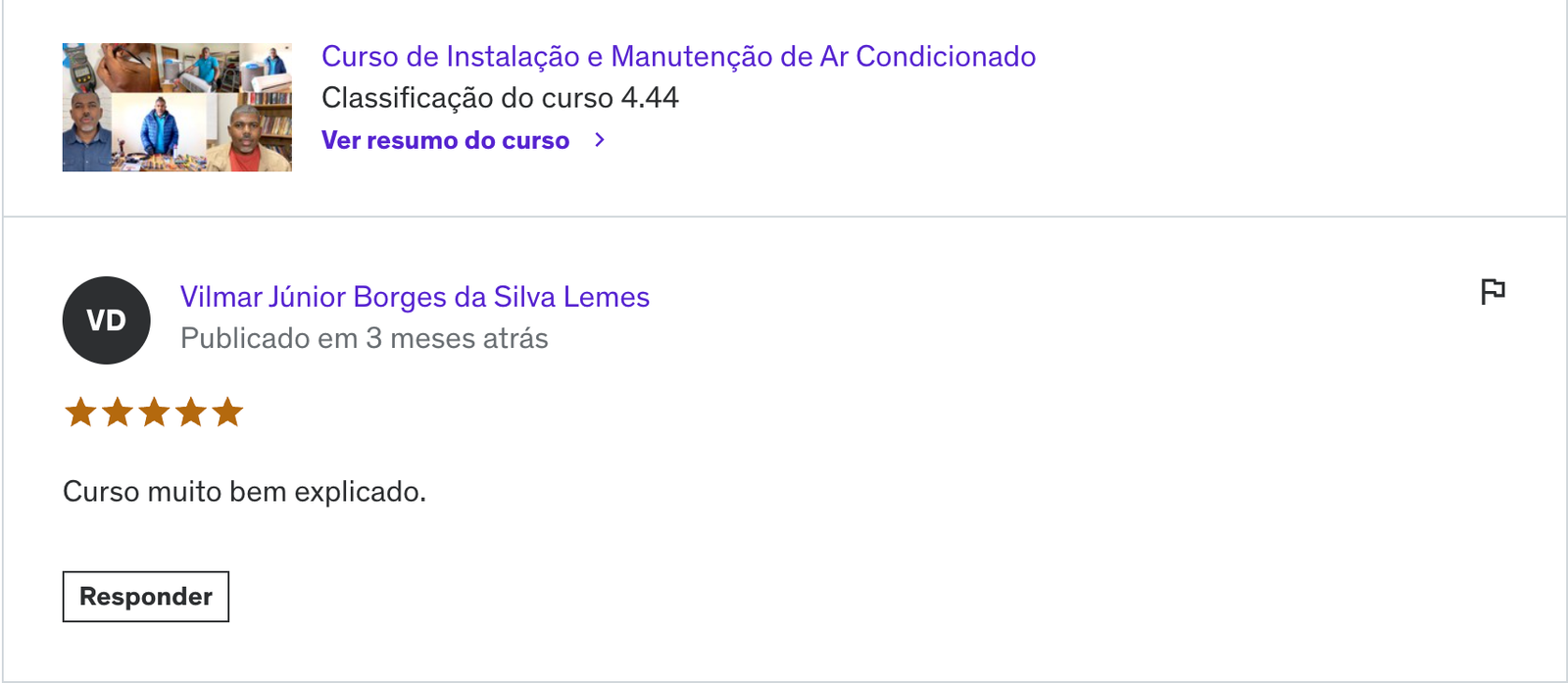Screen dimensions: 1568x683
Task: Click man in blue jacket in thumbnail
Action: point(161,131)
